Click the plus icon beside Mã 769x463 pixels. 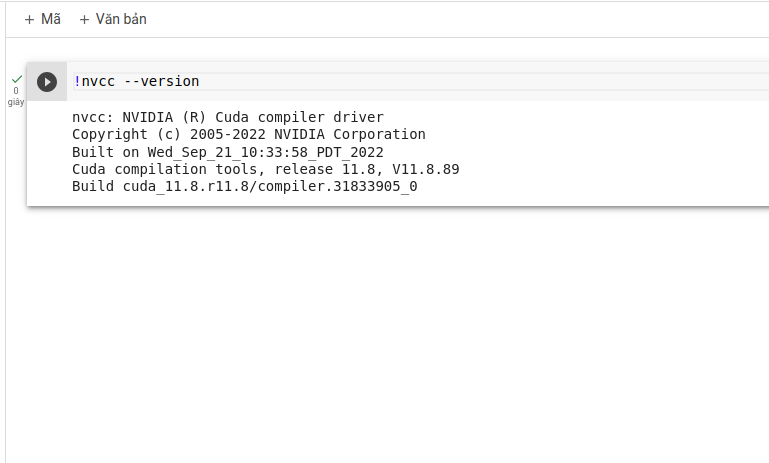coord(29,19)
